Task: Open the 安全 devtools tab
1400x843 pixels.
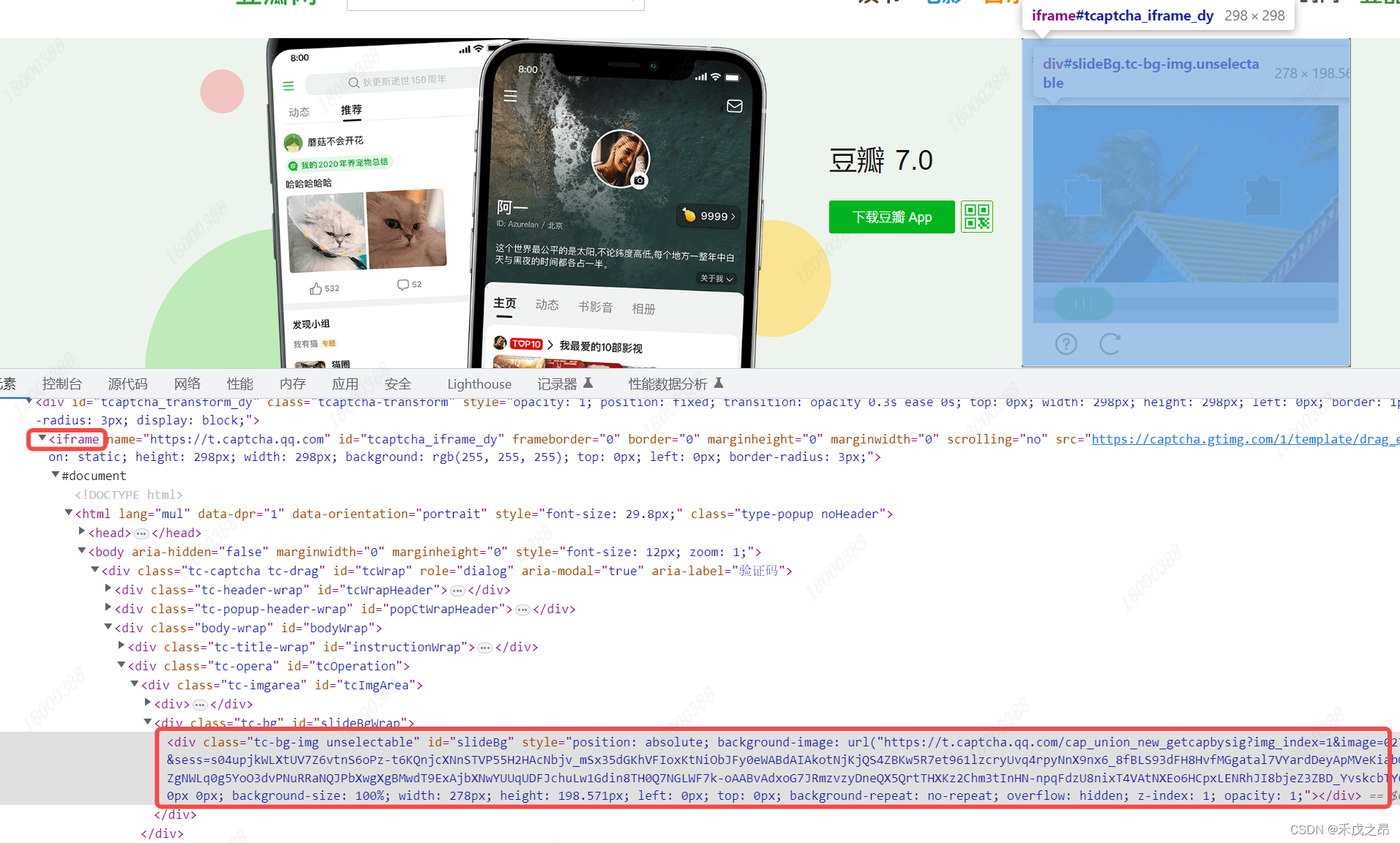Action: [x=397, y=383]
